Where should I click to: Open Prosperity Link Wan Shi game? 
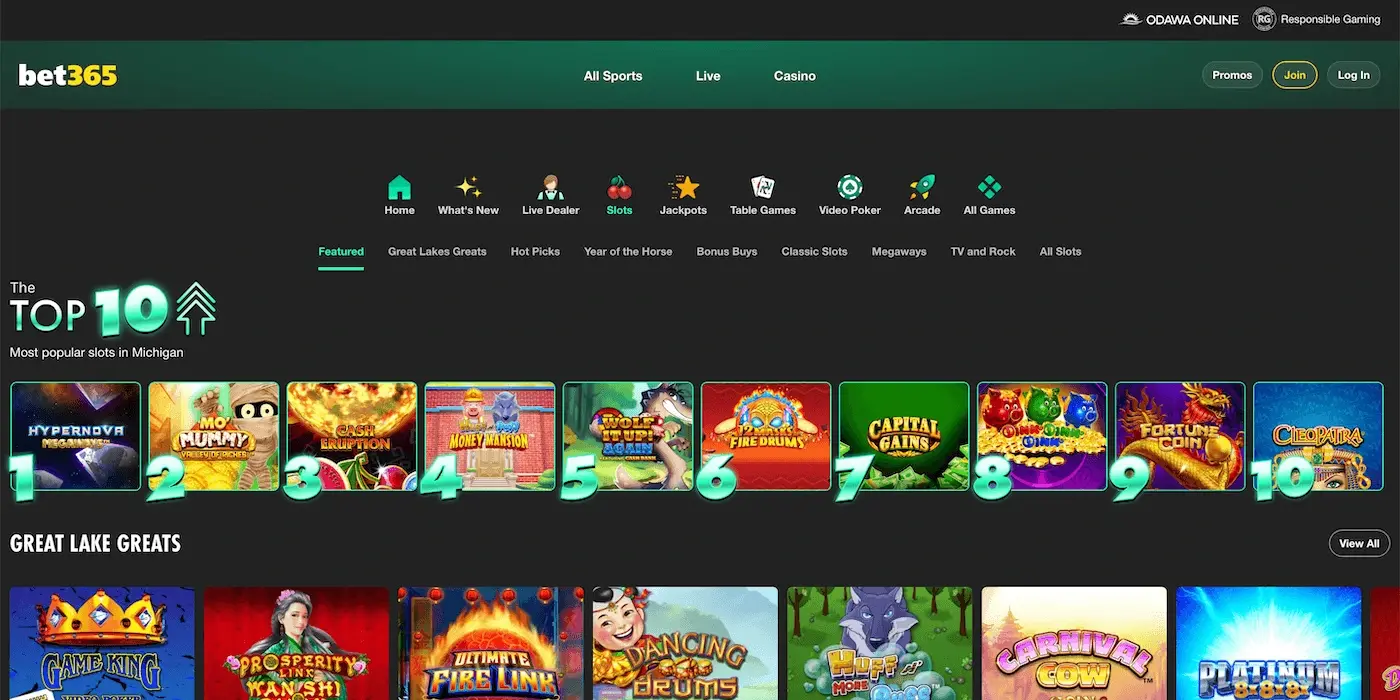pyautogui.click(x=296, y=643)
